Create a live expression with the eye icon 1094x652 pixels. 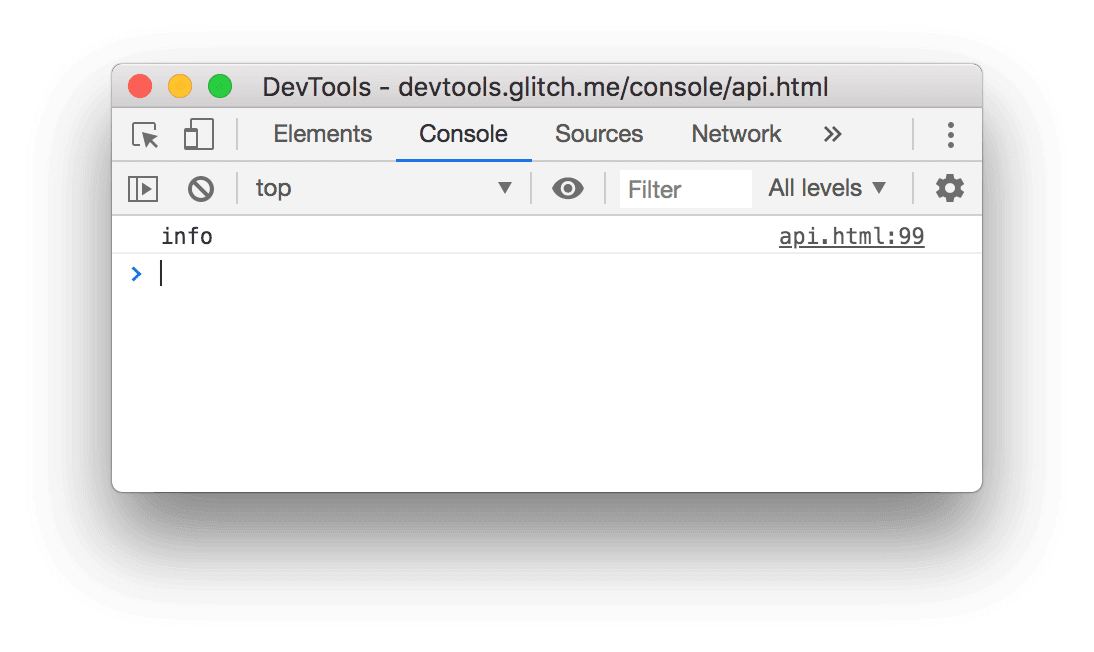point(568,188)
